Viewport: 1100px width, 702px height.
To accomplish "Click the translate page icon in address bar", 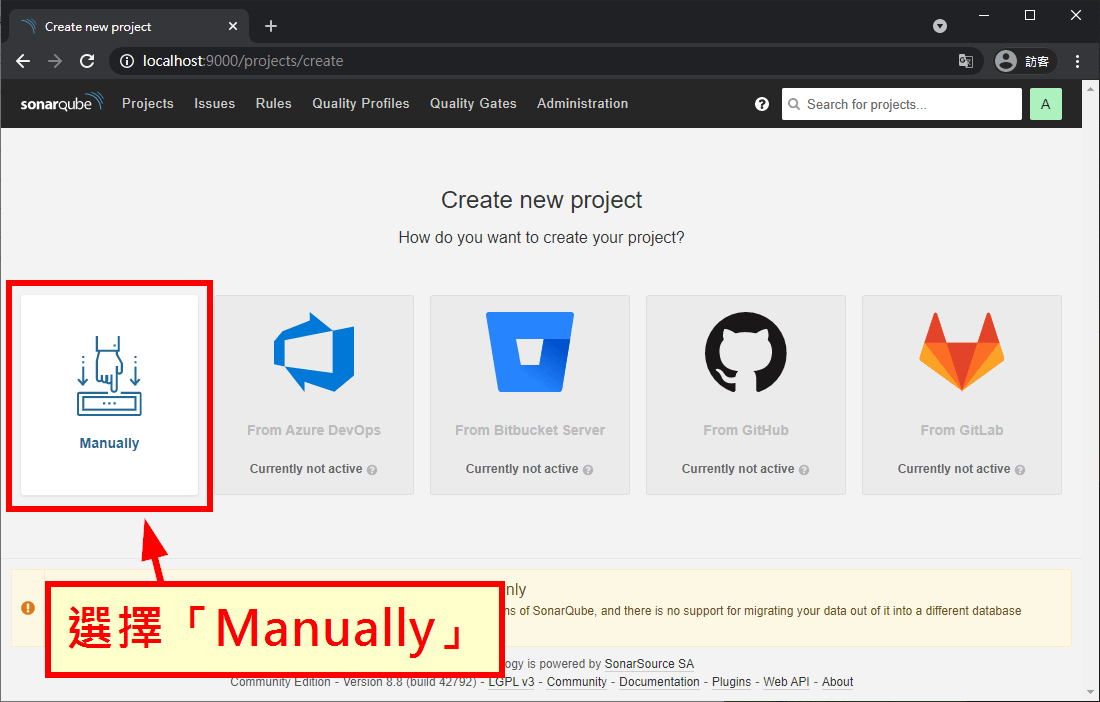I will 966,61.
